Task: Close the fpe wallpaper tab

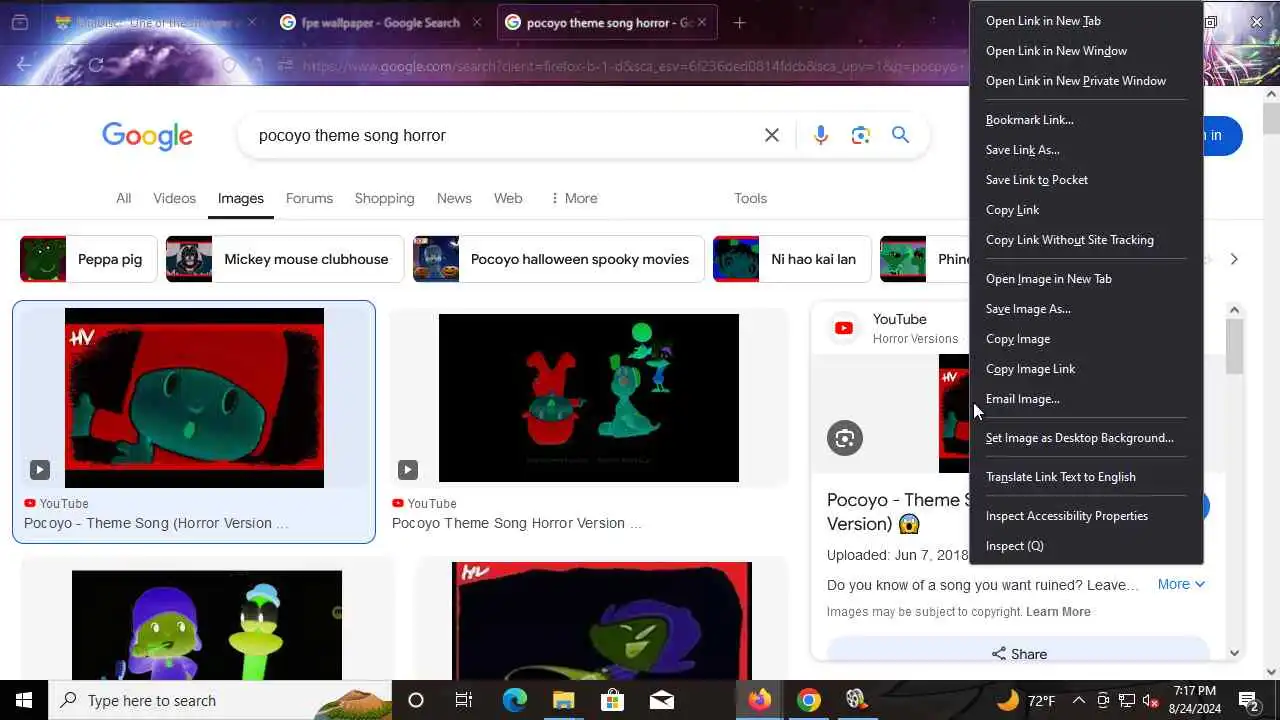Action: [477, 22]
